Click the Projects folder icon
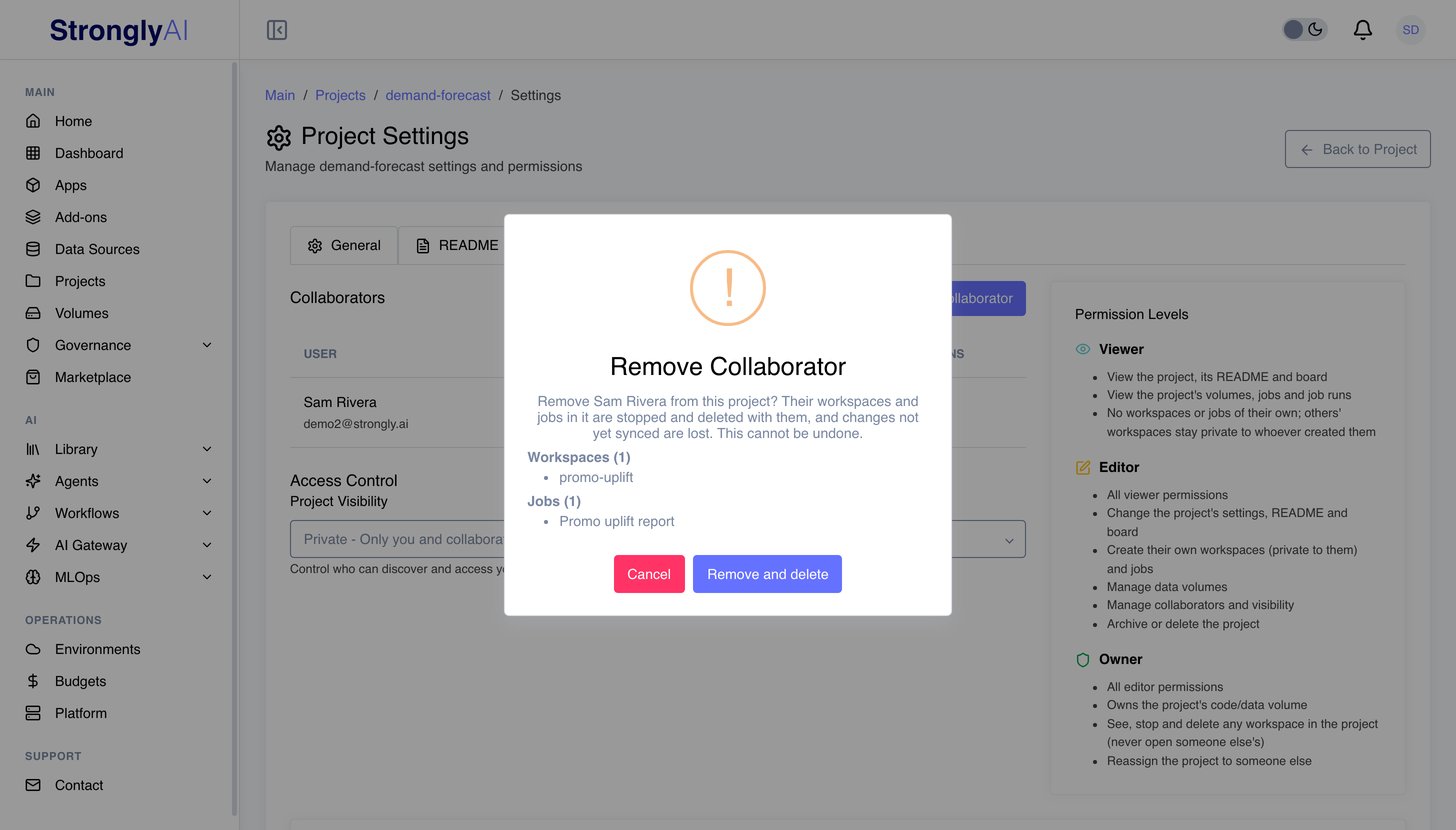This screenshot has height=830, width=1456. [x=33, y=281]
